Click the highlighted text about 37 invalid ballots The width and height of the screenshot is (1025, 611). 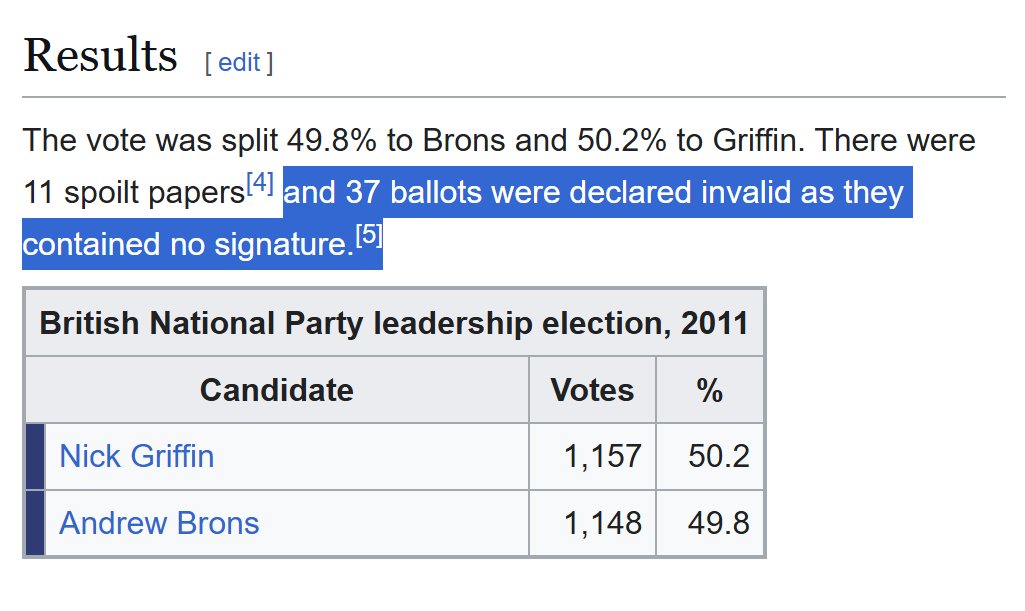(x=594, y=193)
